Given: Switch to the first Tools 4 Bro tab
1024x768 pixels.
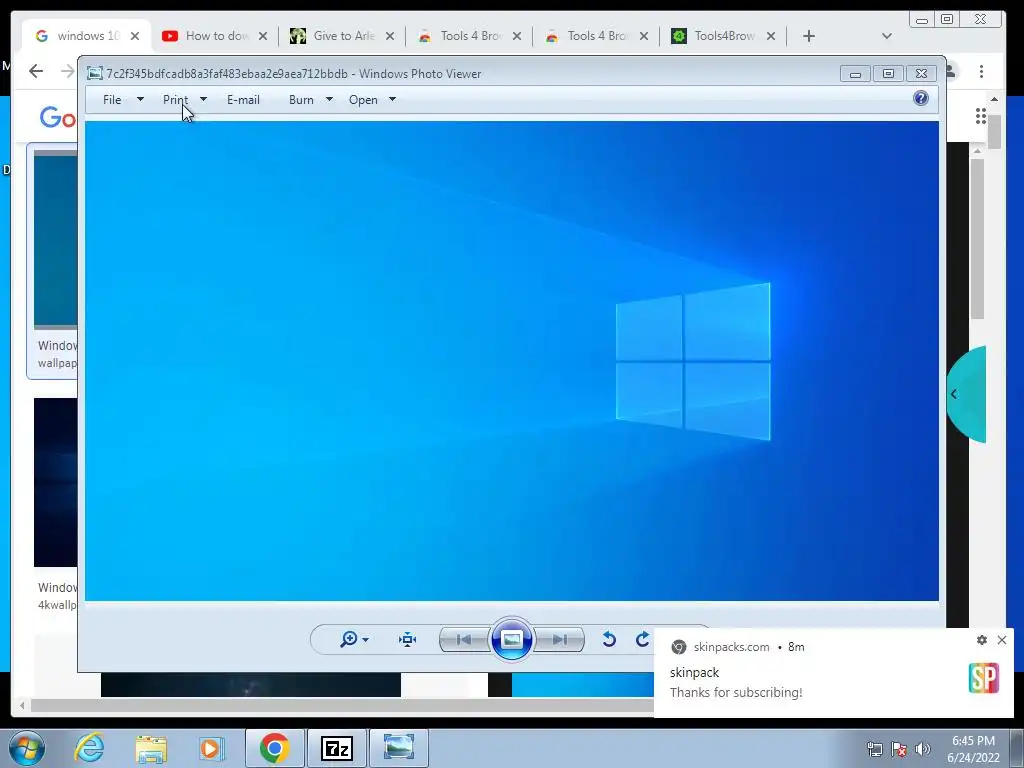Looking at the screenshot, I should coord(469,36).
